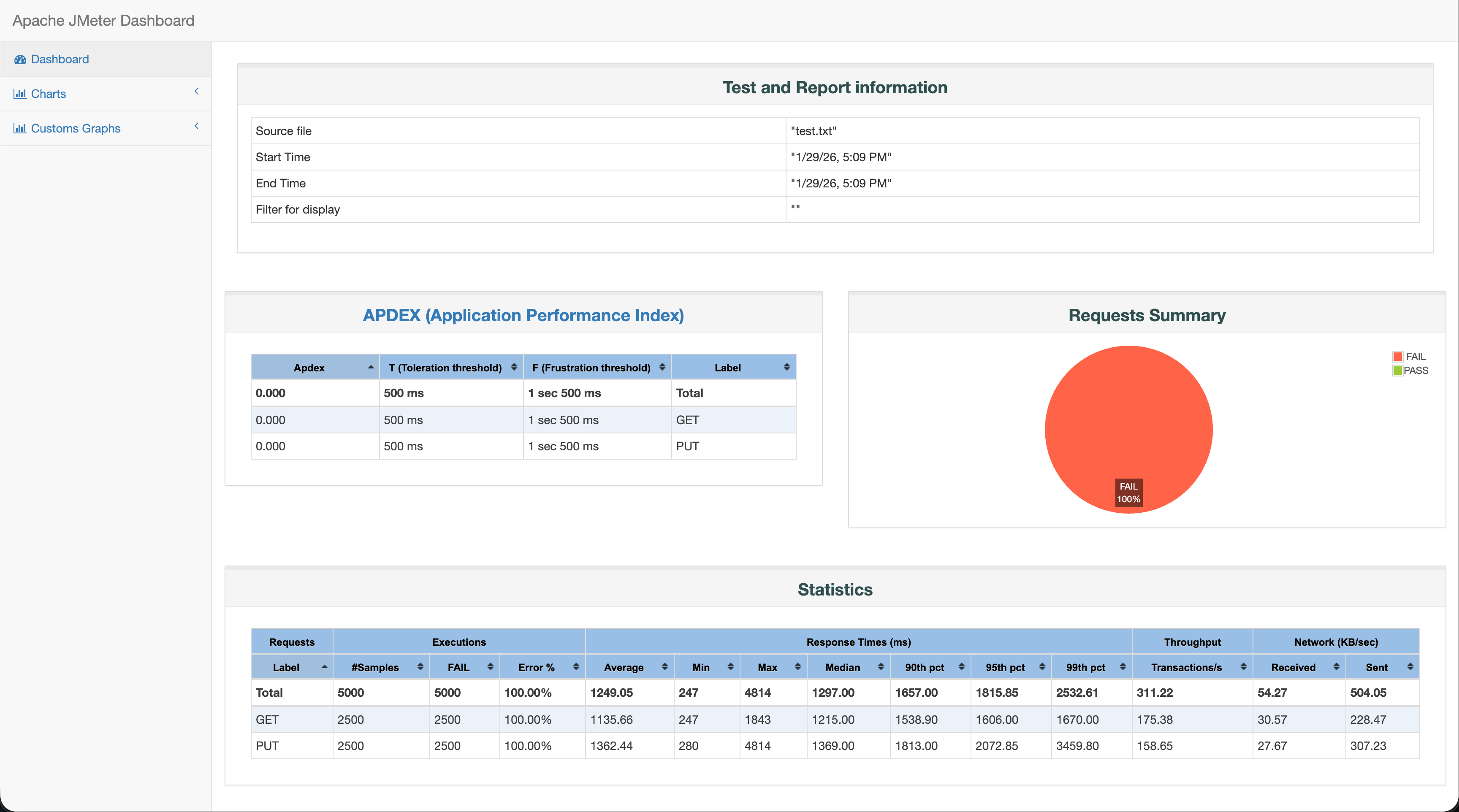
Task: Click sort icon on Transactions/s column
Action: pos(1243,667)
